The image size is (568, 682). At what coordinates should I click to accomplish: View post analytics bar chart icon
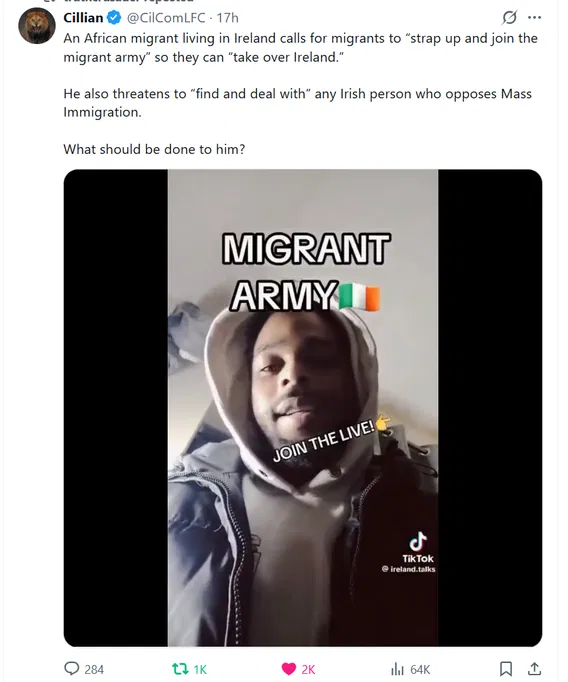[398, 669]
